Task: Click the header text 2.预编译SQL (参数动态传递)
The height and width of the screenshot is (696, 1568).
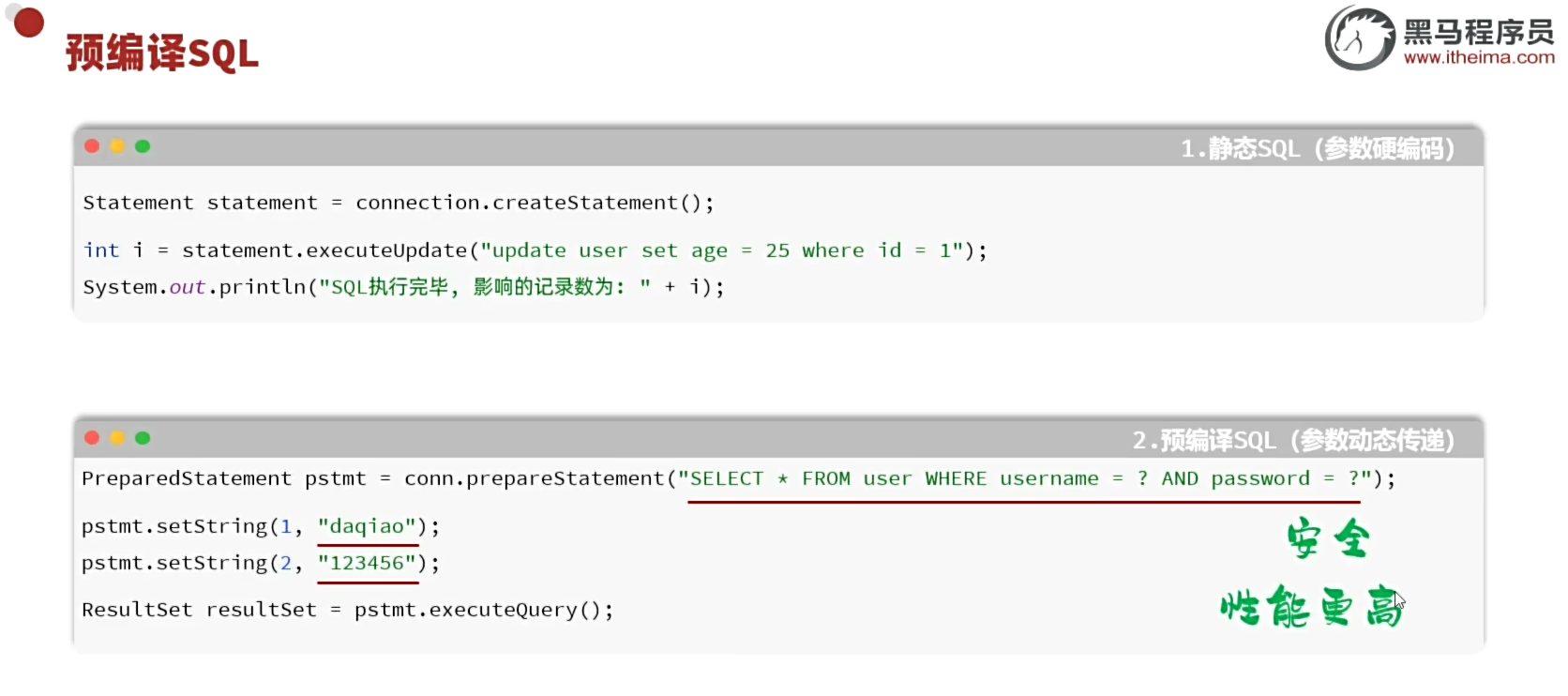Action: coord(1293,440)
